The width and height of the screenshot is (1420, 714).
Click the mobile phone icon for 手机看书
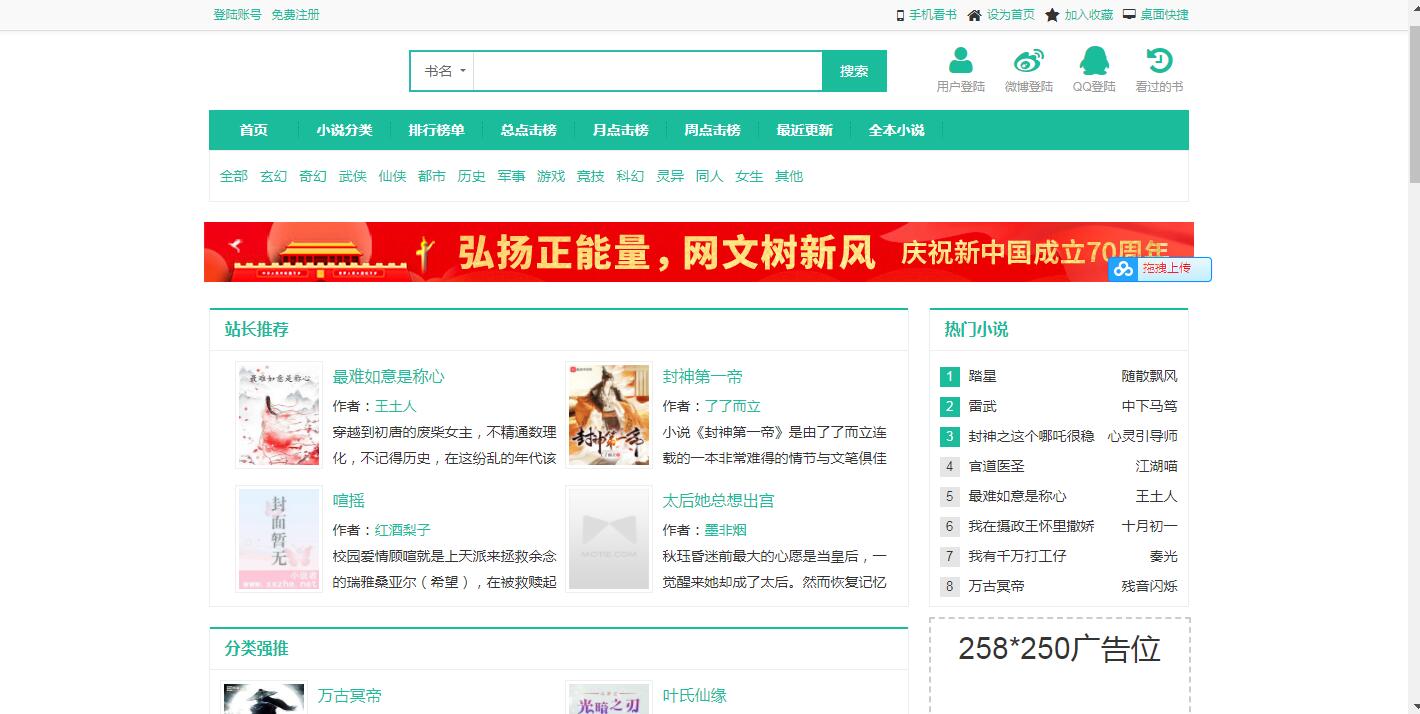(900, 15)
